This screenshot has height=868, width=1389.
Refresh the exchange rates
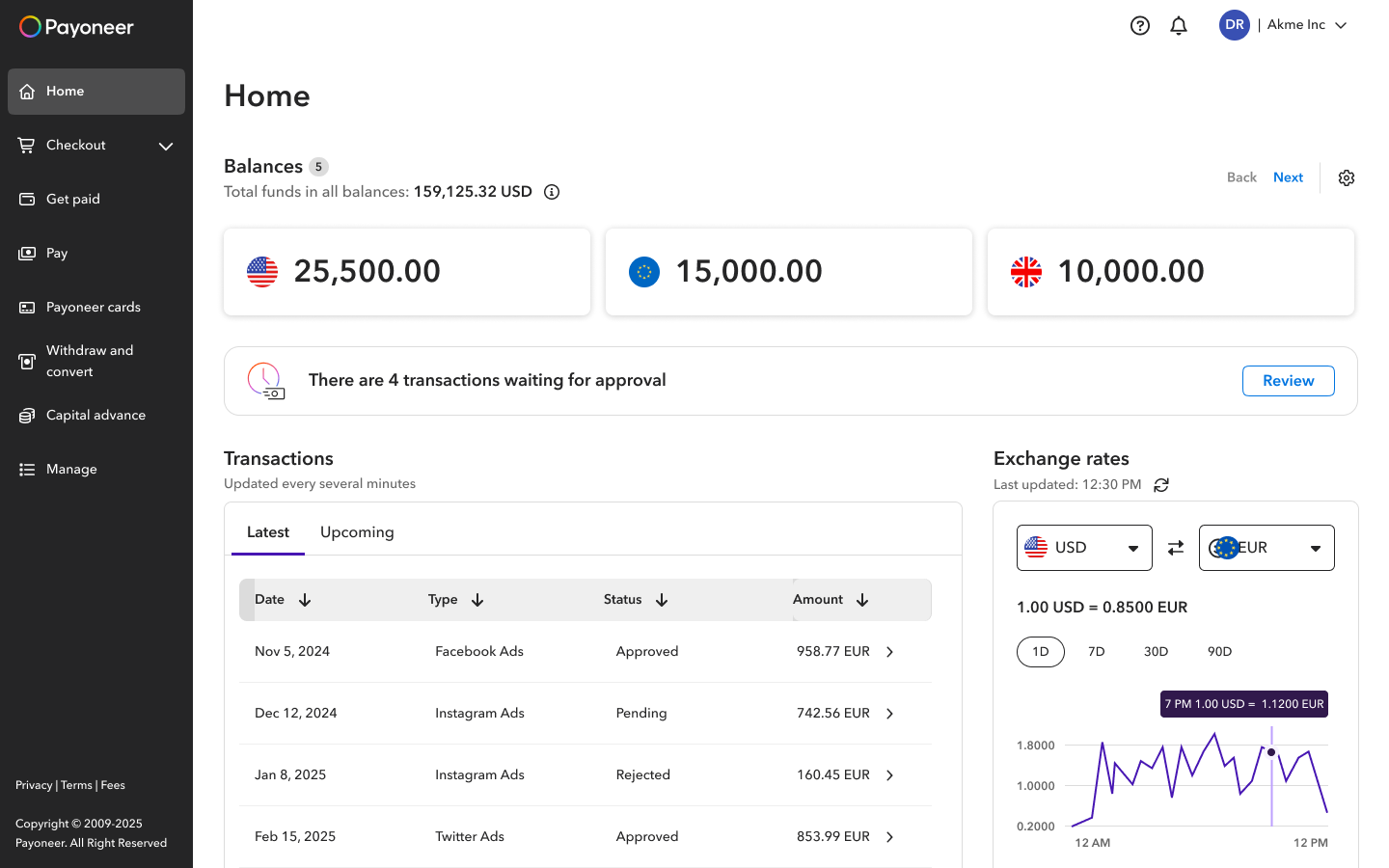[x=1161, y=485]
